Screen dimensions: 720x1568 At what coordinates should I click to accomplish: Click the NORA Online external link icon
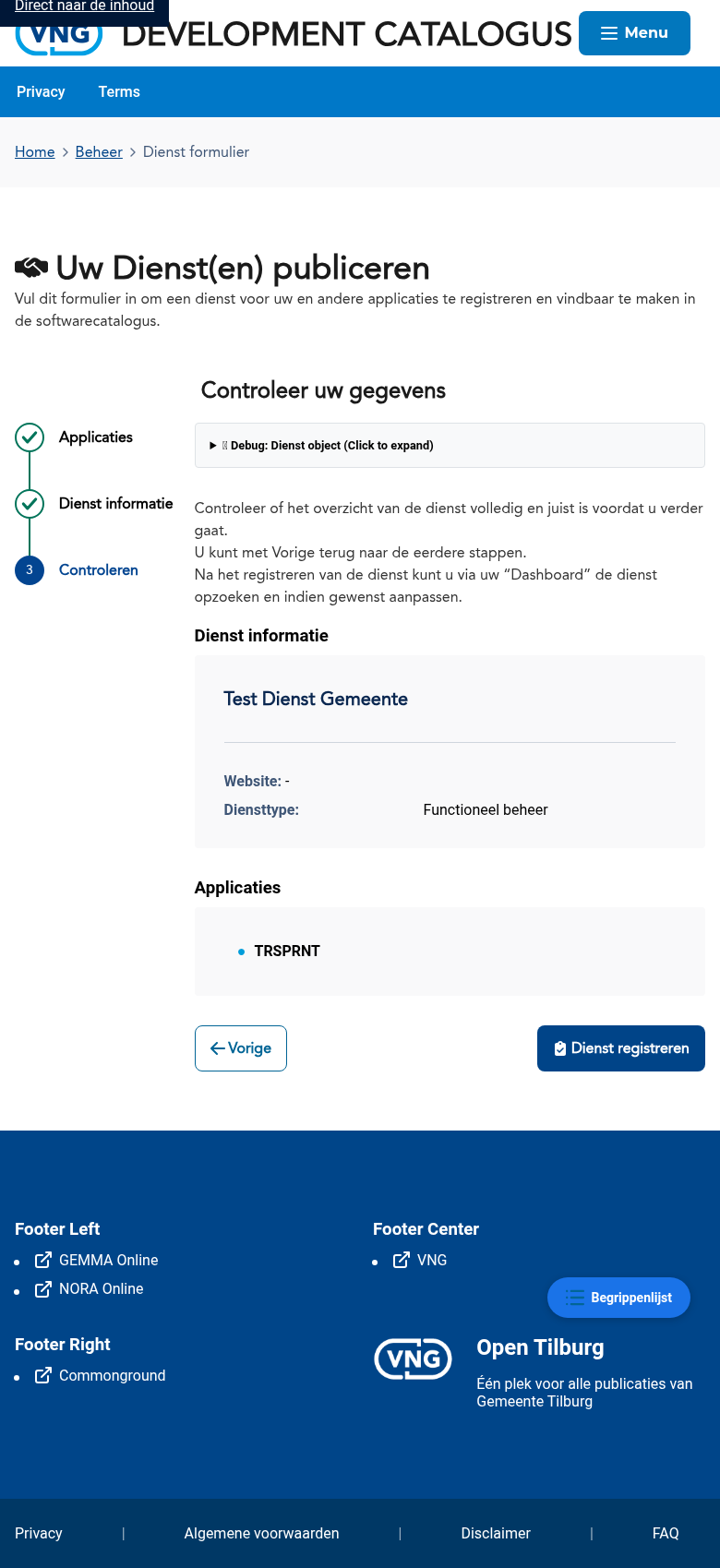point(43,1289)
